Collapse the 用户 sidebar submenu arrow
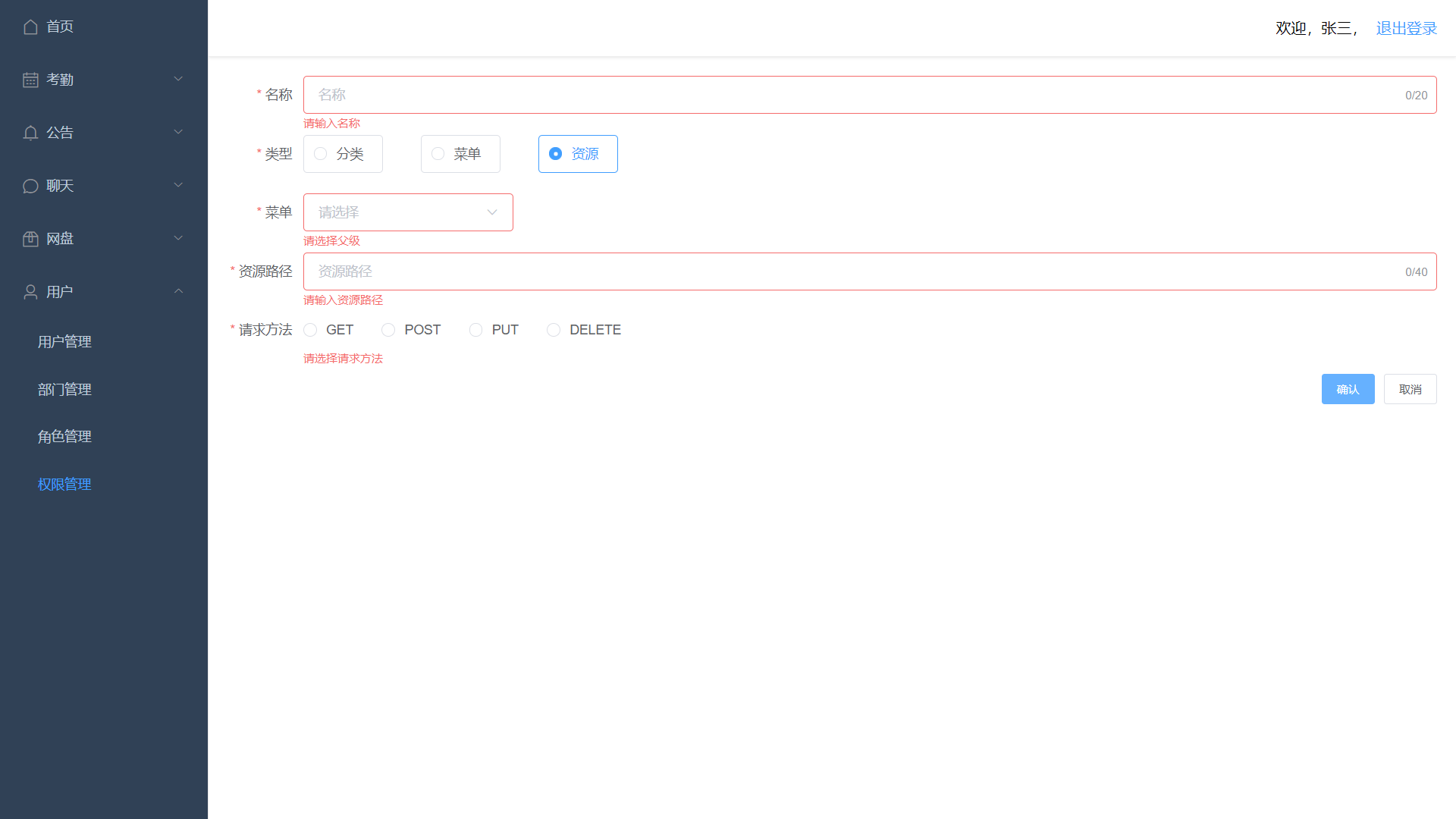Screen dimensions: 1456x819 tap(178, 291)
